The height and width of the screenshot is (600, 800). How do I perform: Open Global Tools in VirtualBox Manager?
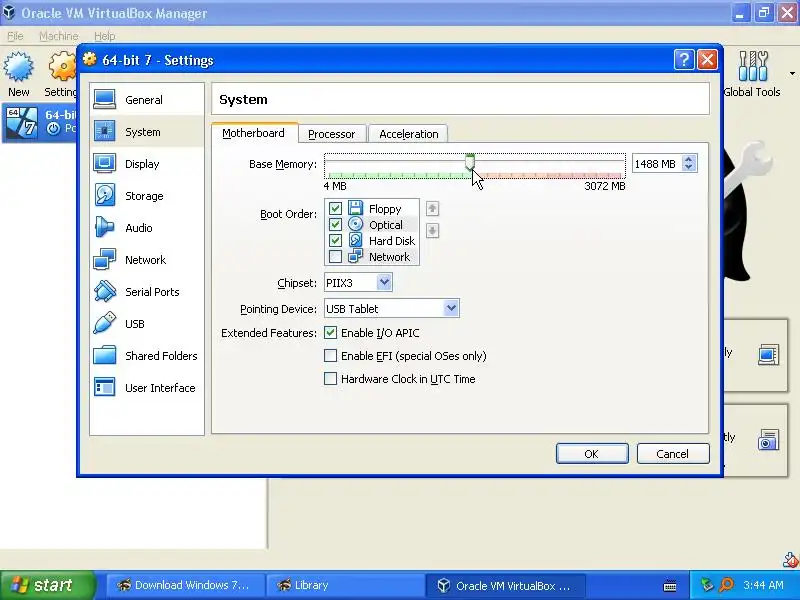click(x=753, y=74)
